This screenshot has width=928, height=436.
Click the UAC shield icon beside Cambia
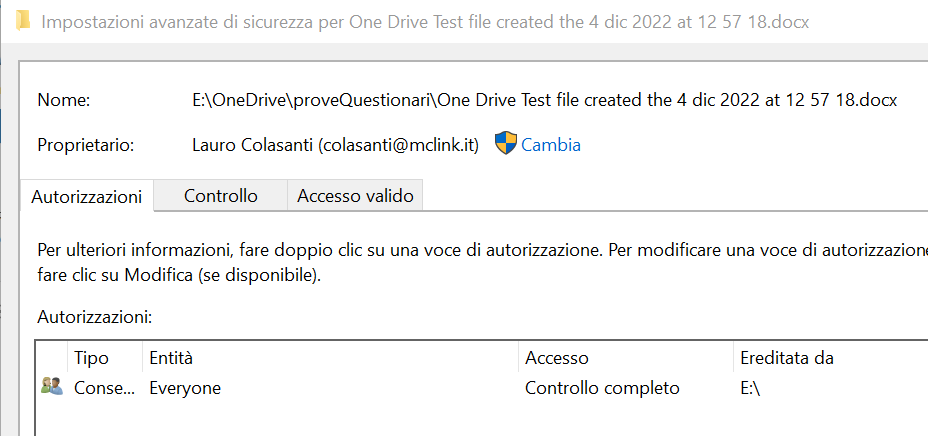click(506, 144)
